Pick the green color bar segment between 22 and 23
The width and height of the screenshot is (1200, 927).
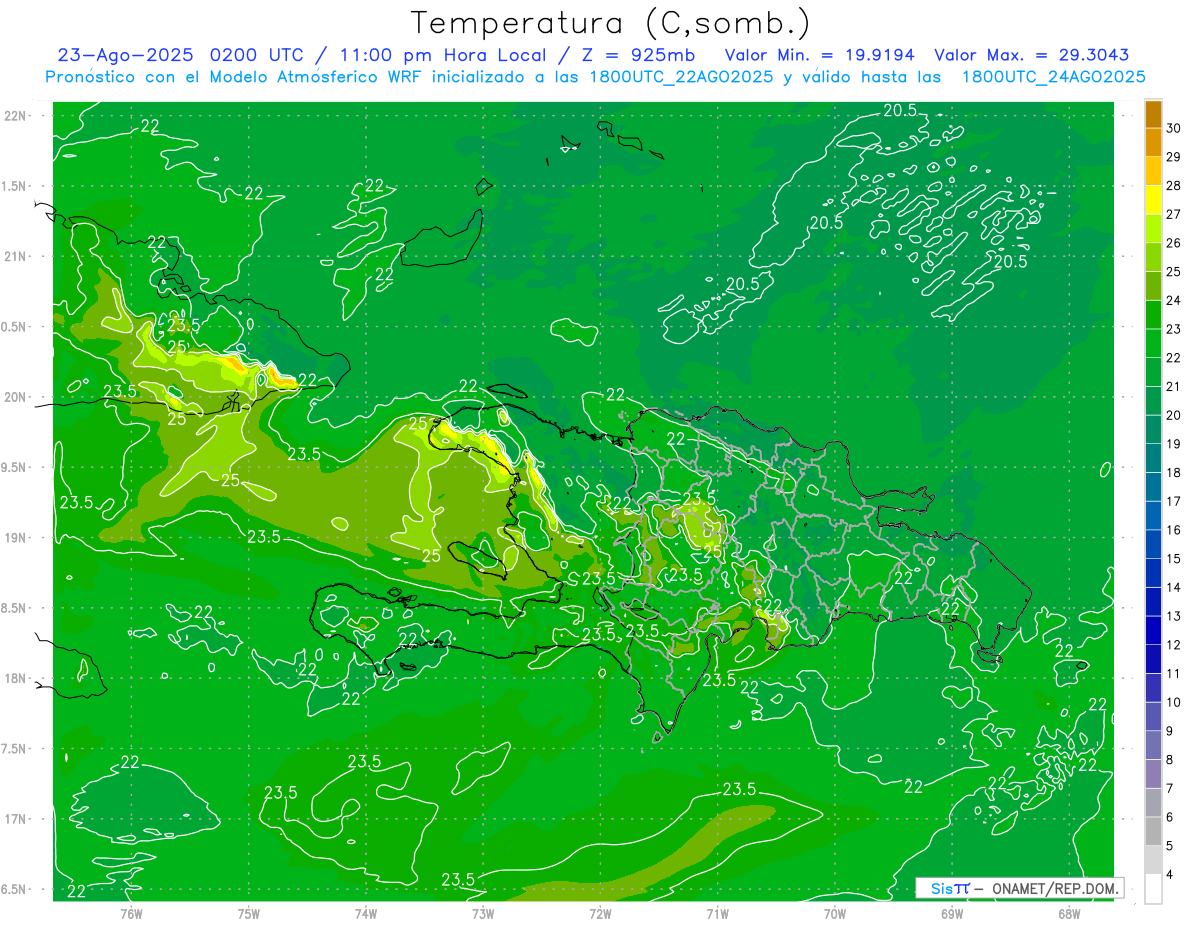pyautogui.click(x=1153, y=344)
